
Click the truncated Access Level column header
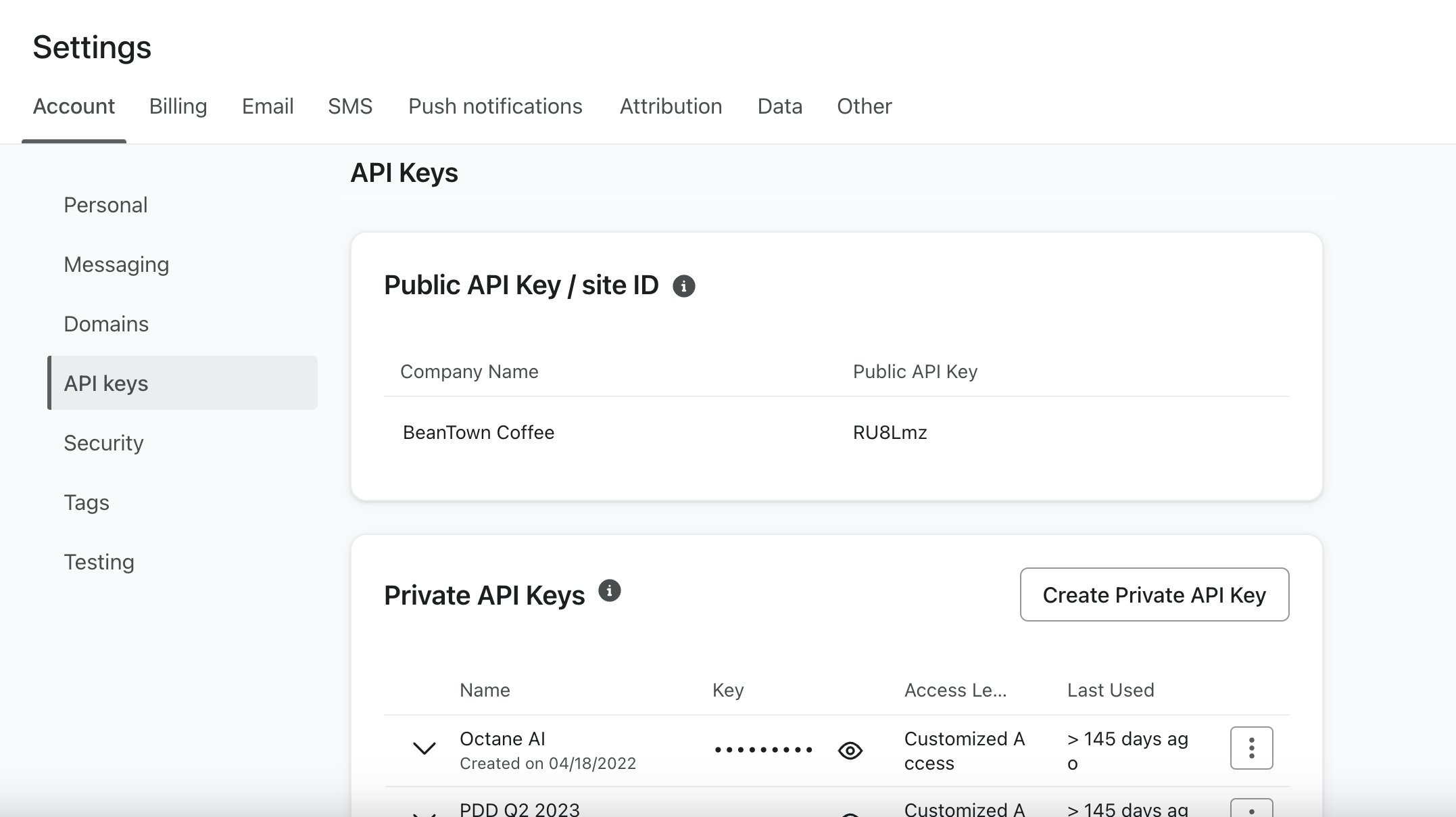[x=955, y=690]
